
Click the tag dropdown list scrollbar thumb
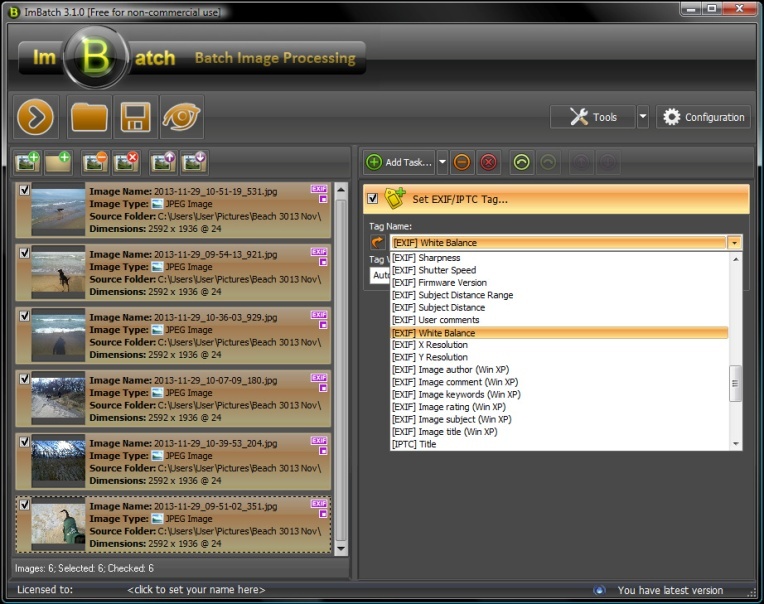[736, 383]
